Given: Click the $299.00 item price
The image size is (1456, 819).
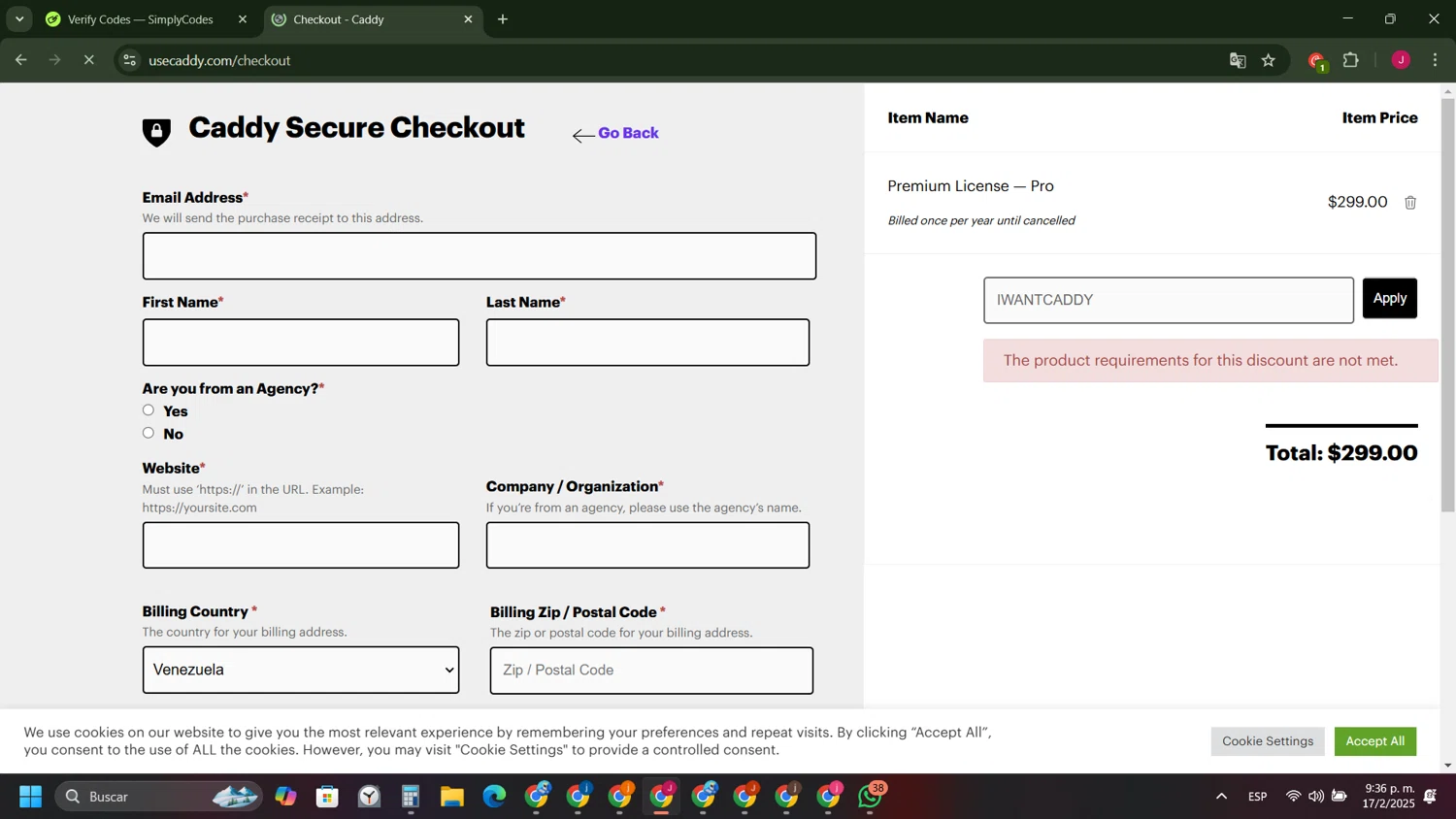Looking at the screenshot, I should (1357, 202).
